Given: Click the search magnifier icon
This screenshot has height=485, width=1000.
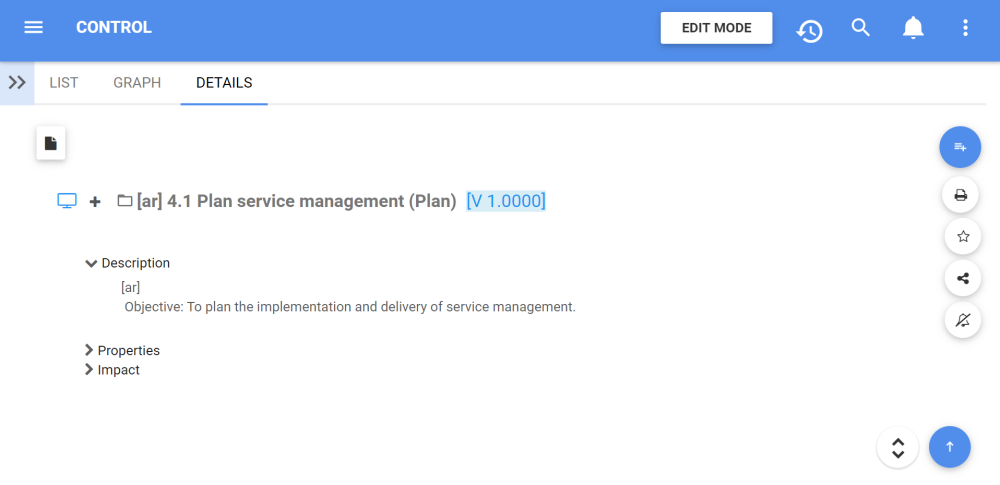Looking at the screenshot, I should click(x=861, y=28).
